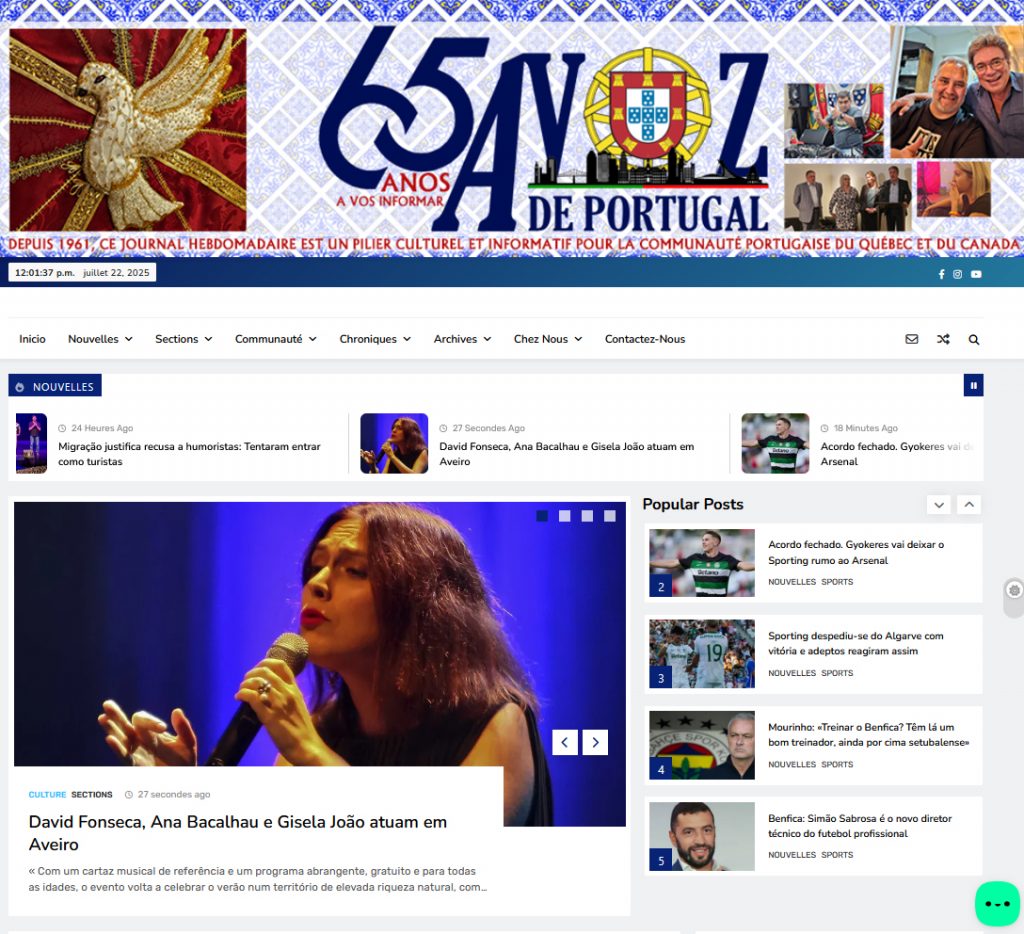Click the embroidered dove banner image

click(128, 129)
